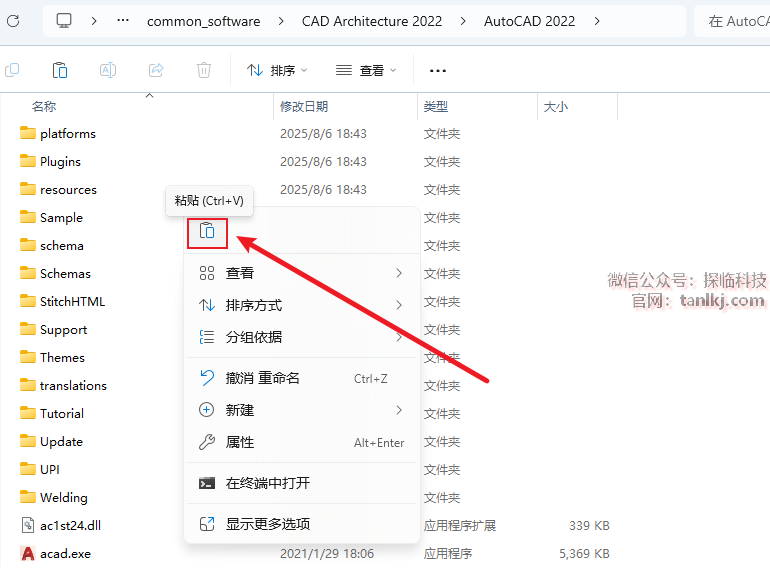770x573 pixels.
Task: Select the Tutorial folder icon
Action: 28,413
